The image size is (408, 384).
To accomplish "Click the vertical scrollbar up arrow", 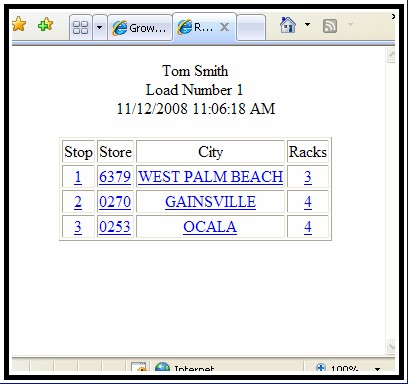I will (x=391, y=54).
